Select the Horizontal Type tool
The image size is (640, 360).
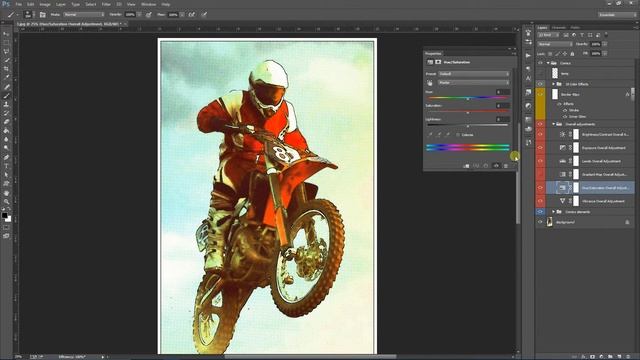(6, 166)
